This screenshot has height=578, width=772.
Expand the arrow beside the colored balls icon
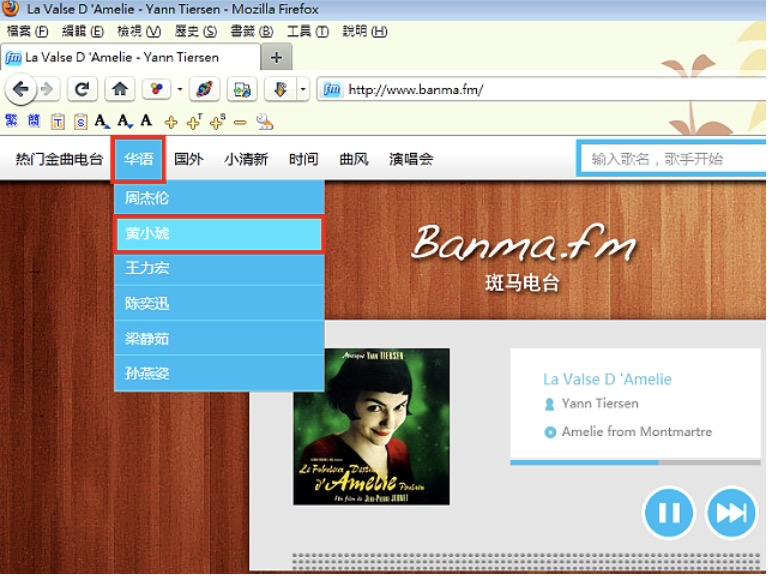[x=180, y=90]
